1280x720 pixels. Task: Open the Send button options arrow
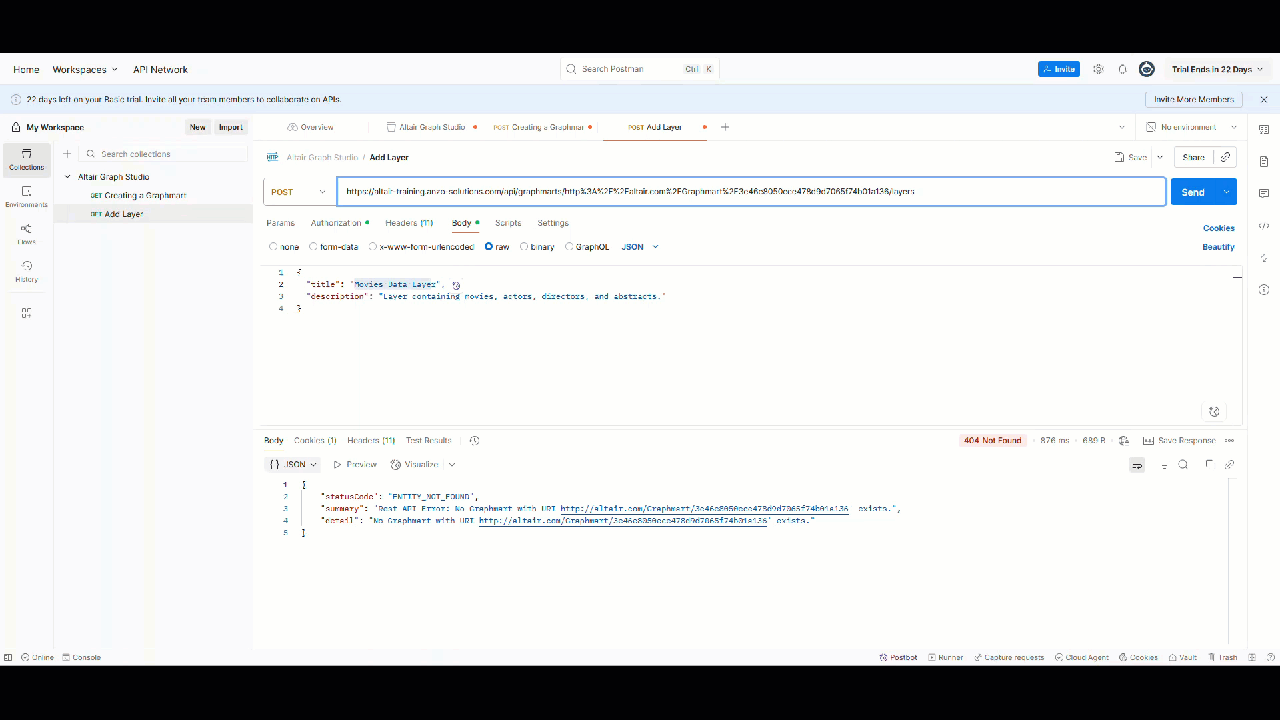(x=1227, y=192)
